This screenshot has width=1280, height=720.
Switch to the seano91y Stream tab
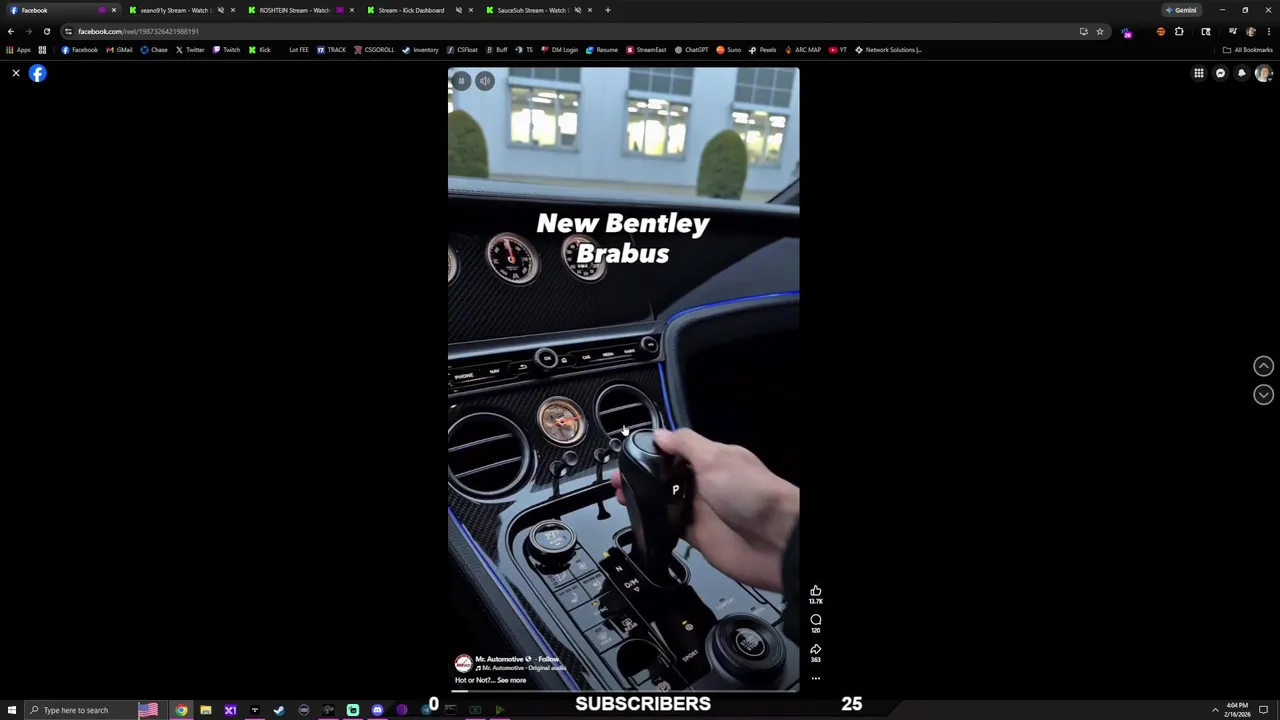pyautogui.click(x=180, y=10)
